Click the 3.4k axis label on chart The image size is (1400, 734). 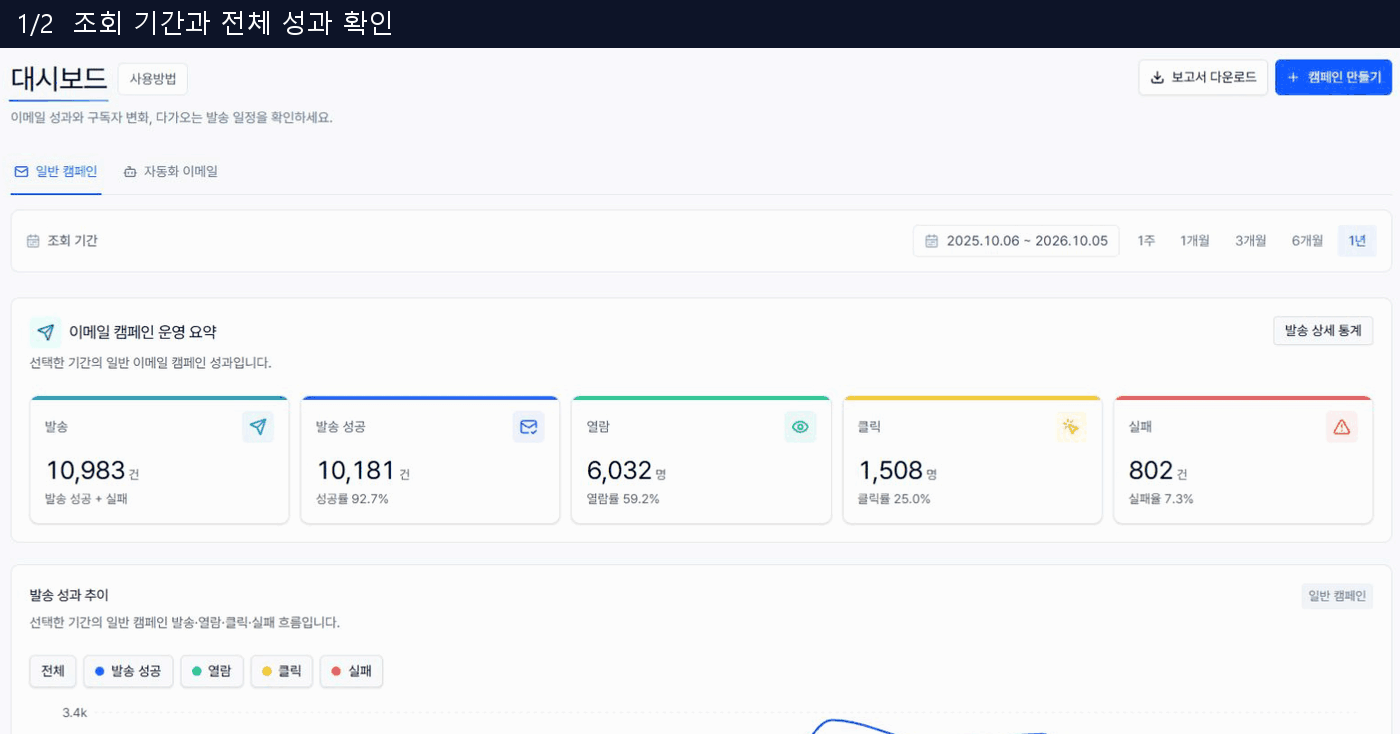(75, 713)
